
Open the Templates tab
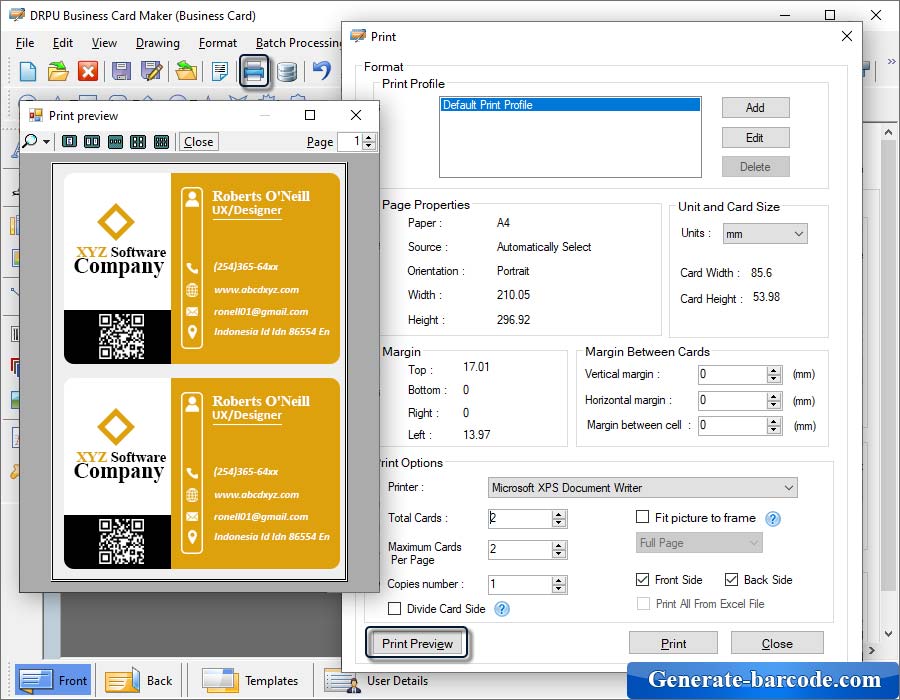[250, 680]
